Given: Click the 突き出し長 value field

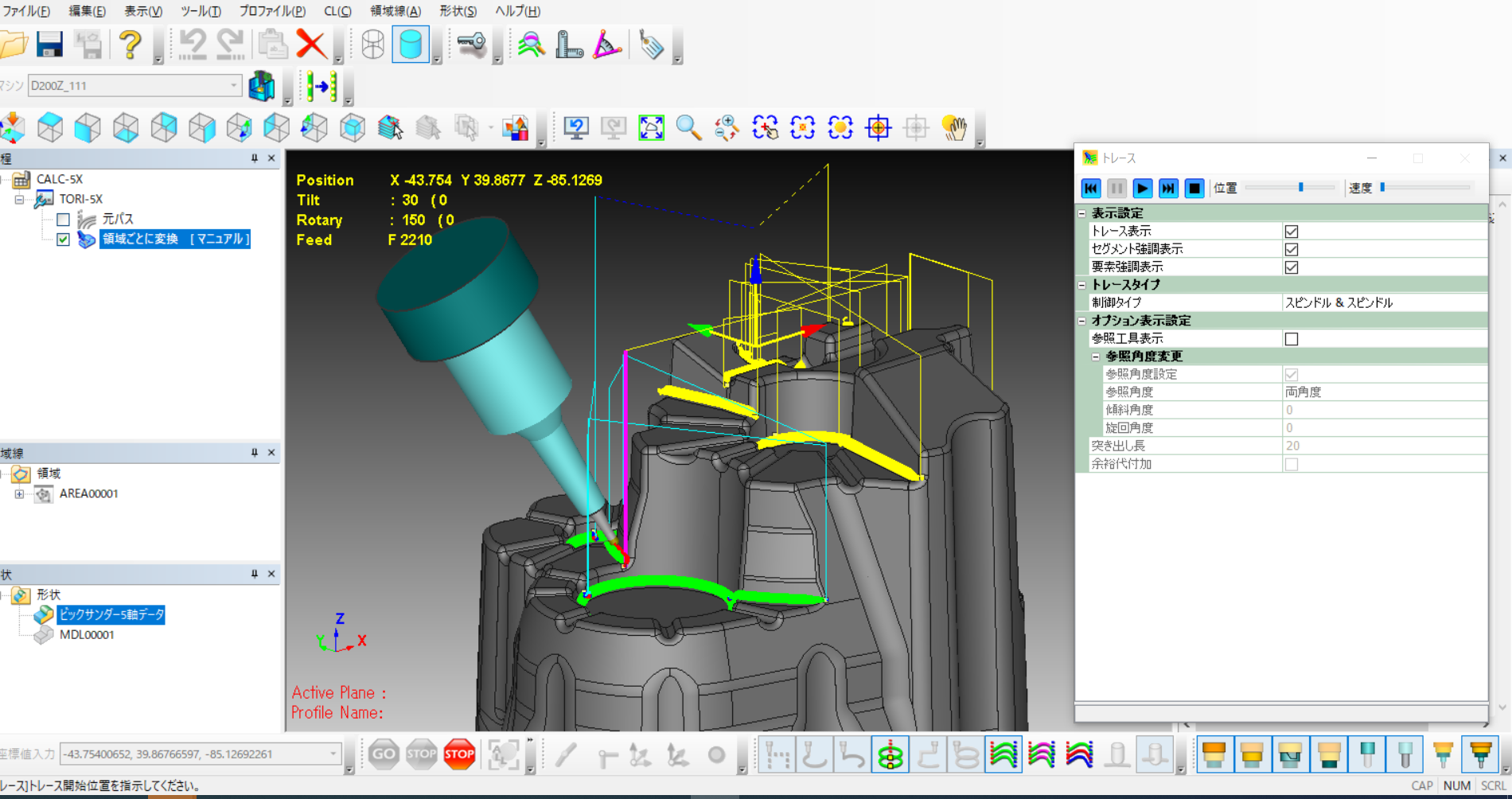Looking at the screenshot, I should (1383, 446).
